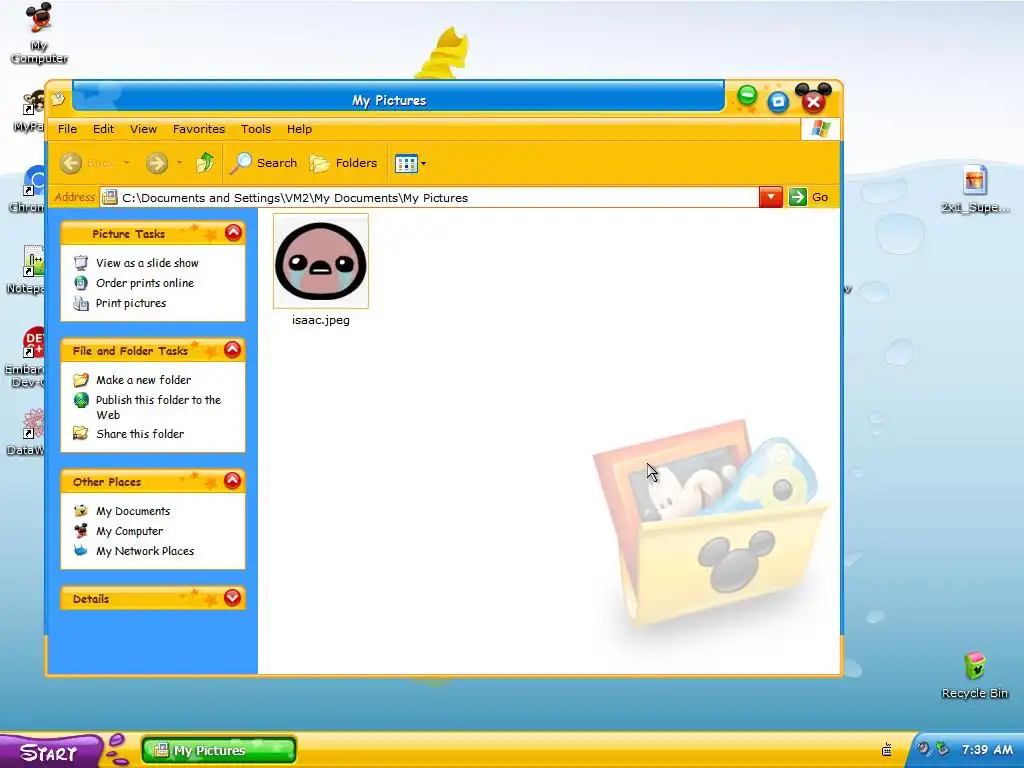Open the Help menu
1024x768 pixels.
pos(299,129)
